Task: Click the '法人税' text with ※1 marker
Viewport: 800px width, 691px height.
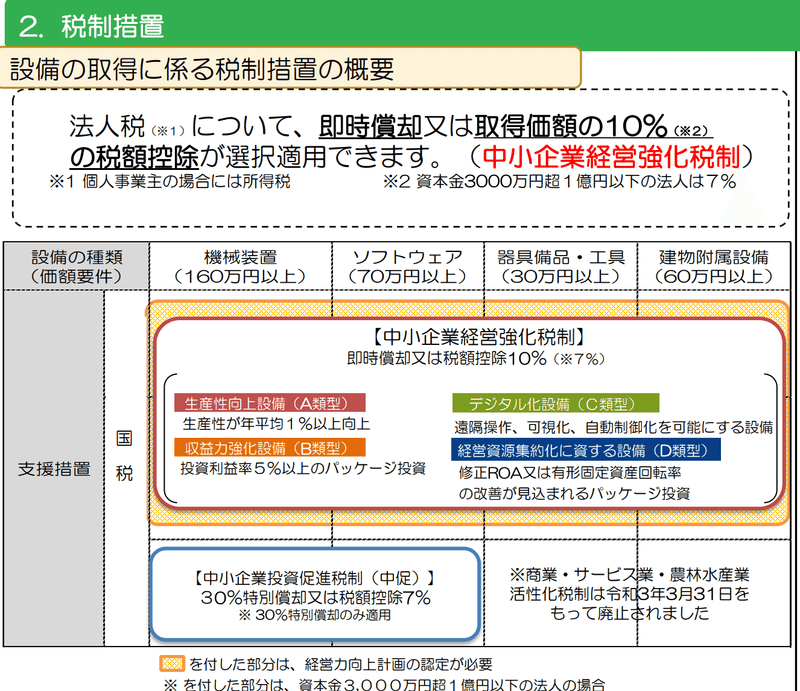Action: (x=107, y=127)
